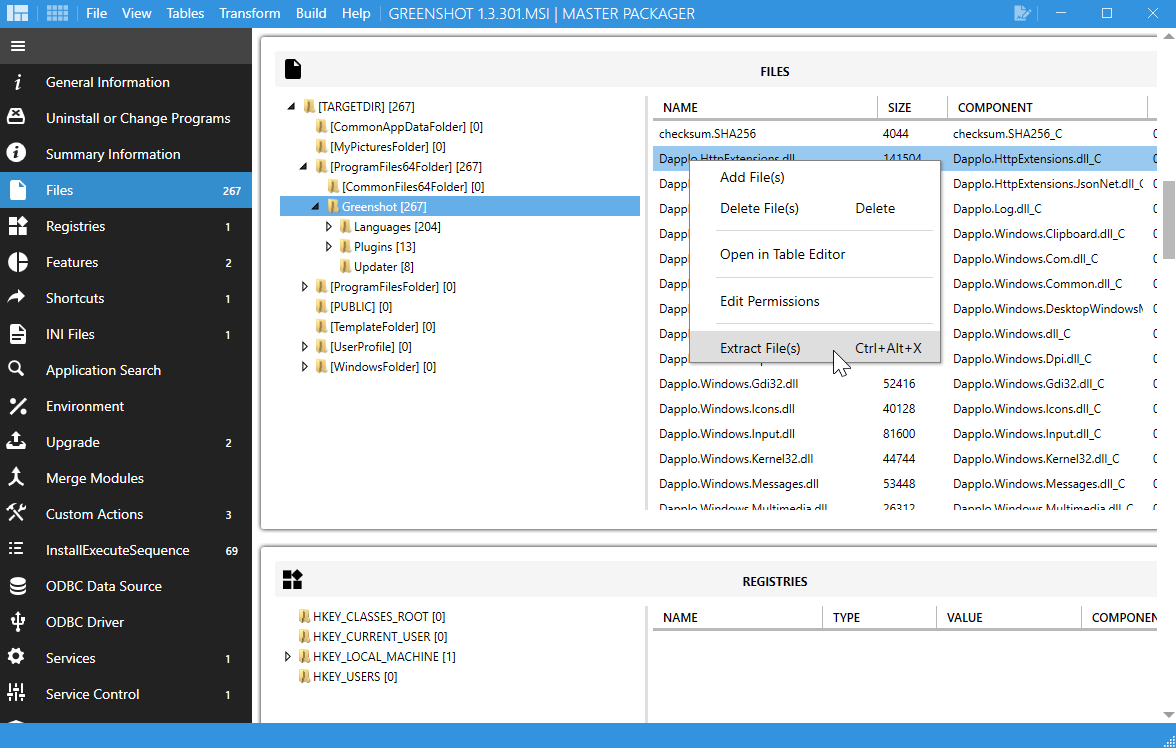Expand the Languages folder in tree

[x=329, y=227]
